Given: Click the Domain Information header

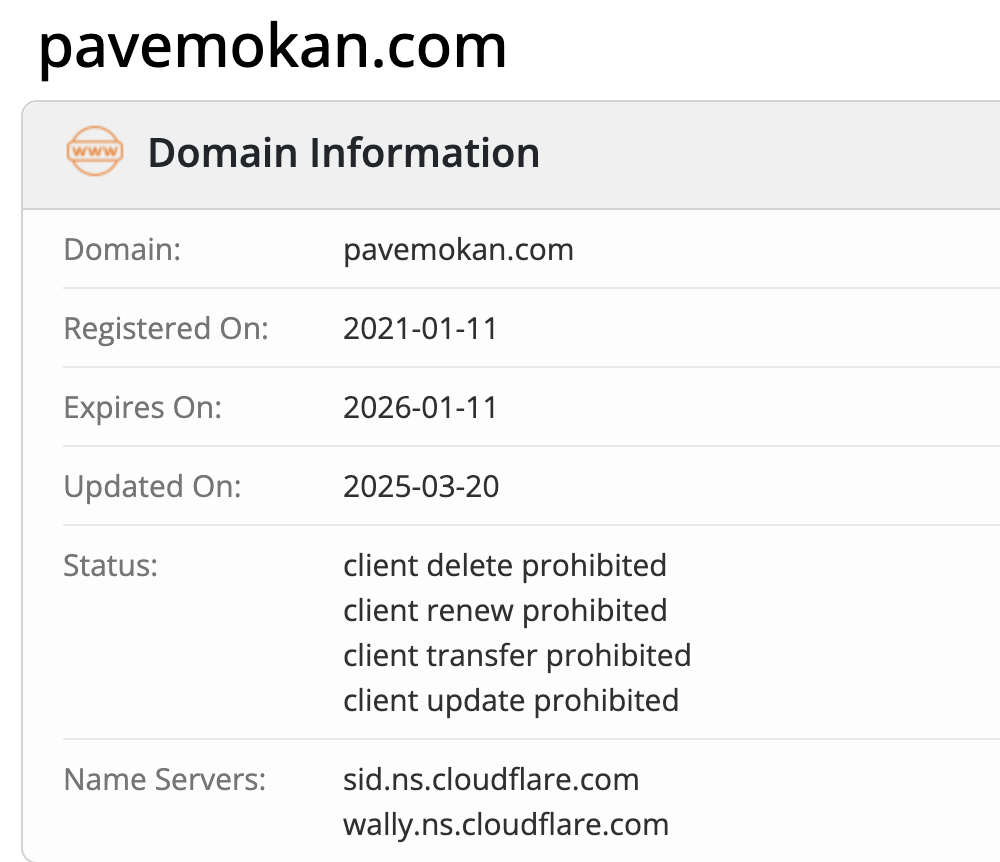Looking at the screenshot, I should pos(344,153).
